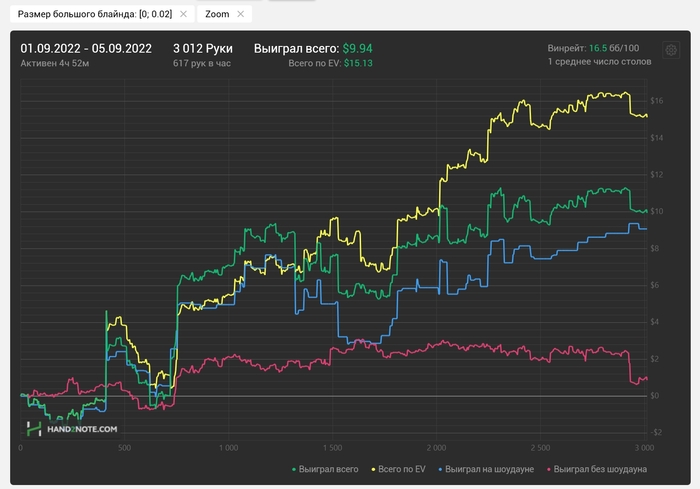Viewport: 700px width, 489px height.
Task: Click the '617 рук в час' text
Action: (202, 63)
